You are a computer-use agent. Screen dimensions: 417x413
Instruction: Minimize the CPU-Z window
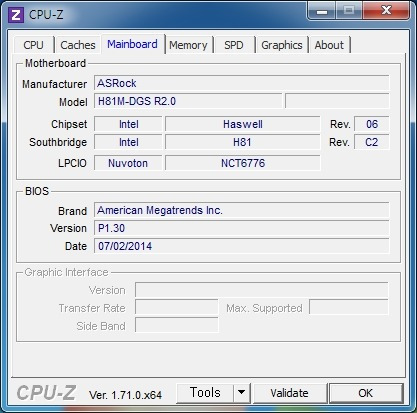[321, 11]
